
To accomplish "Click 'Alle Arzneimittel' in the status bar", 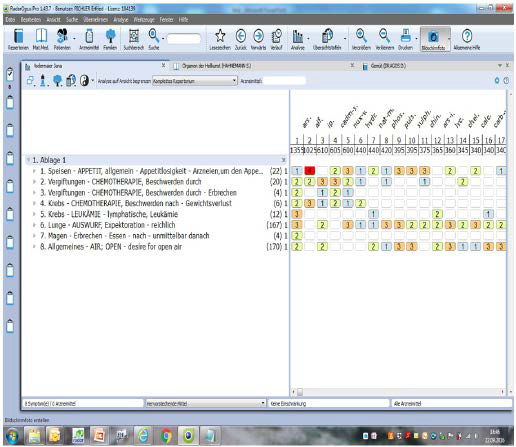I will (452, 404).
